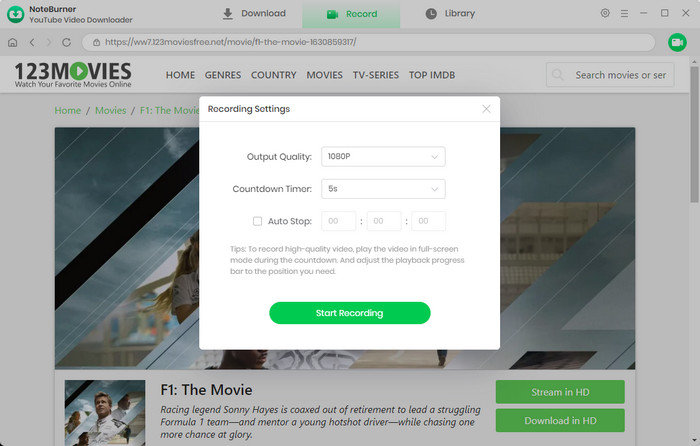Image resolution: width=700 pixels, height=446 pixels.
Task: Open the hamburger menu icon
Action: [x=624, y=14]
